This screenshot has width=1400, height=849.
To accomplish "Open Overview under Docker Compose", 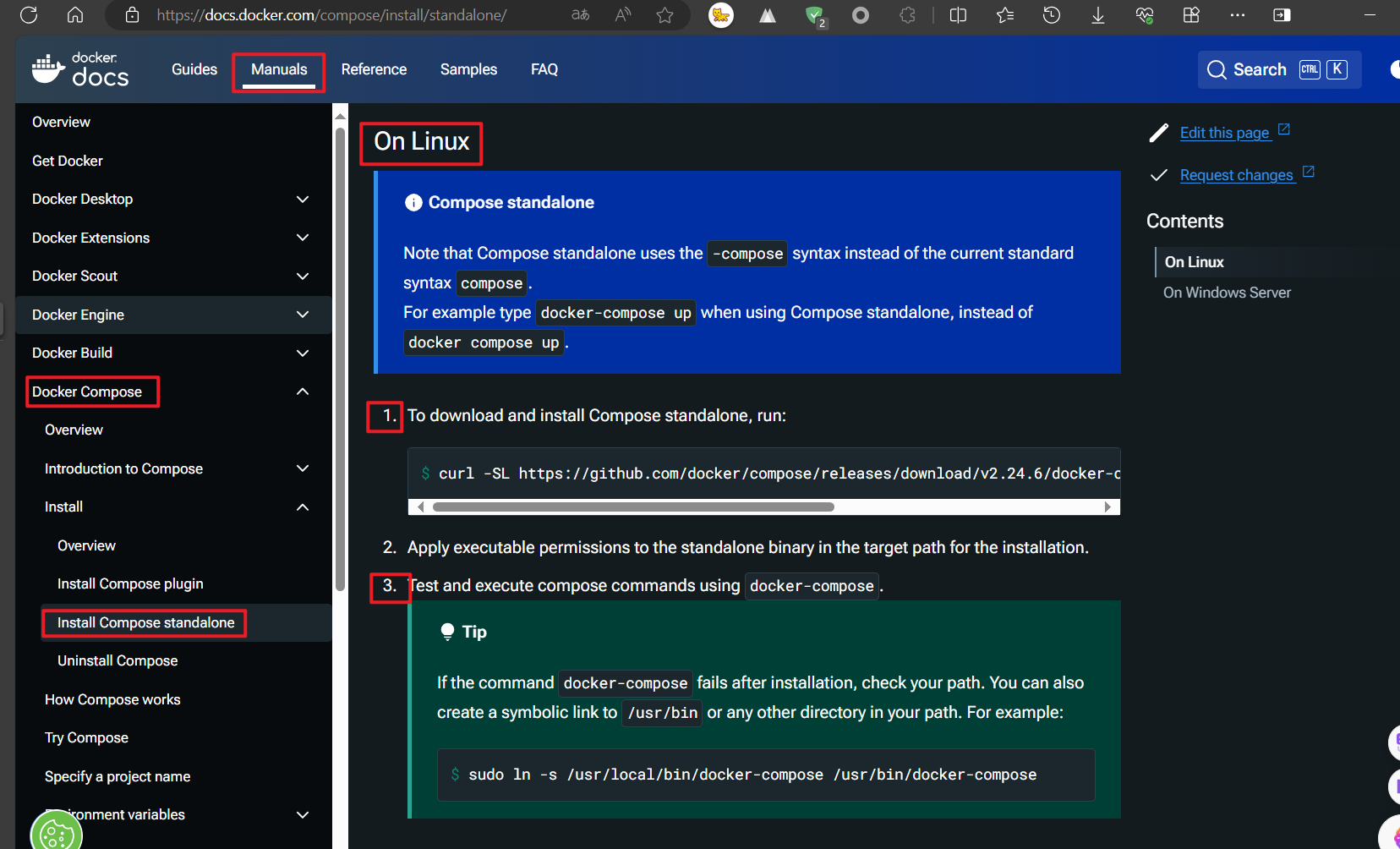I will pos(74,430).
